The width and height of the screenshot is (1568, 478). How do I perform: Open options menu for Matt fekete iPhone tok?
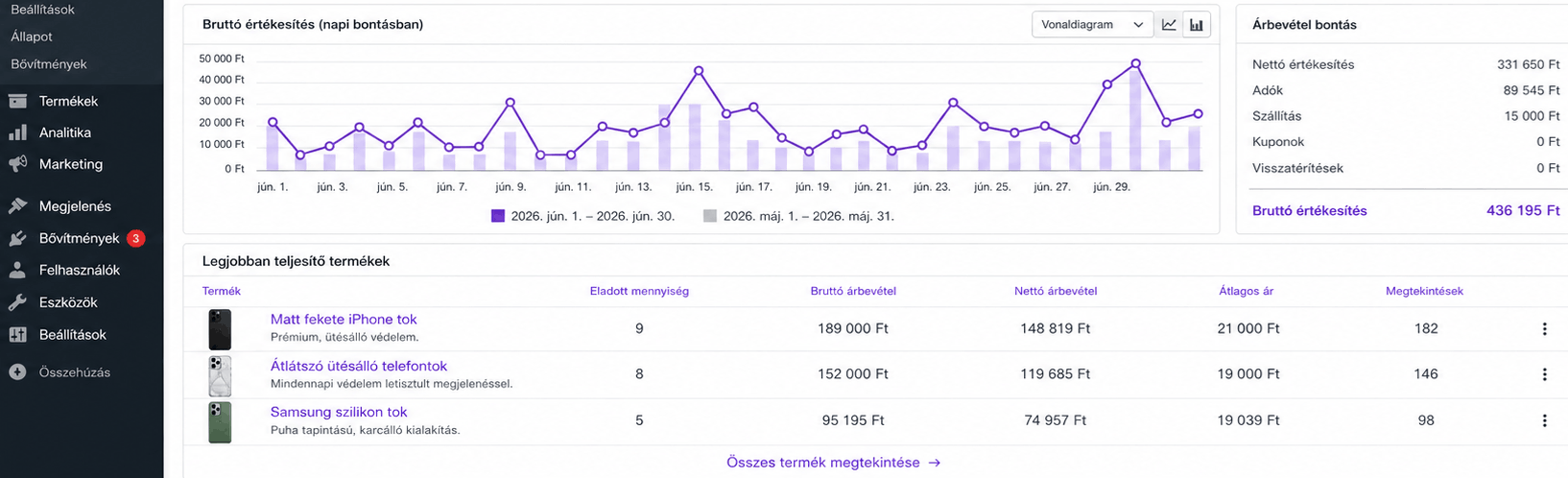point(1544,329)
